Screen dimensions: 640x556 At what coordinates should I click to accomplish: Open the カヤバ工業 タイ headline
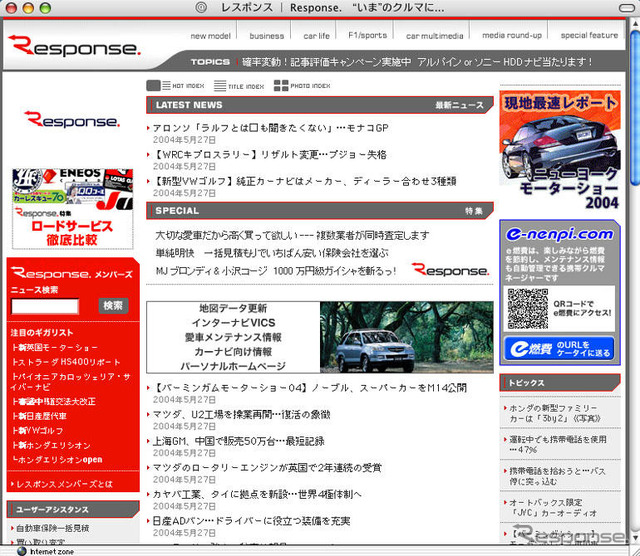(x=257, y=494)
